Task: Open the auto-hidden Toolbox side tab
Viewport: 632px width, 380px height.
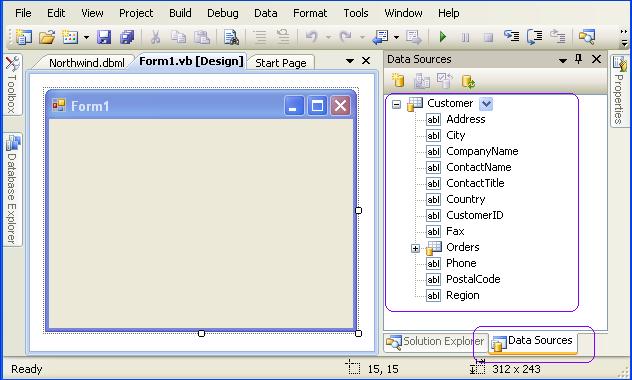Action: 12,85
